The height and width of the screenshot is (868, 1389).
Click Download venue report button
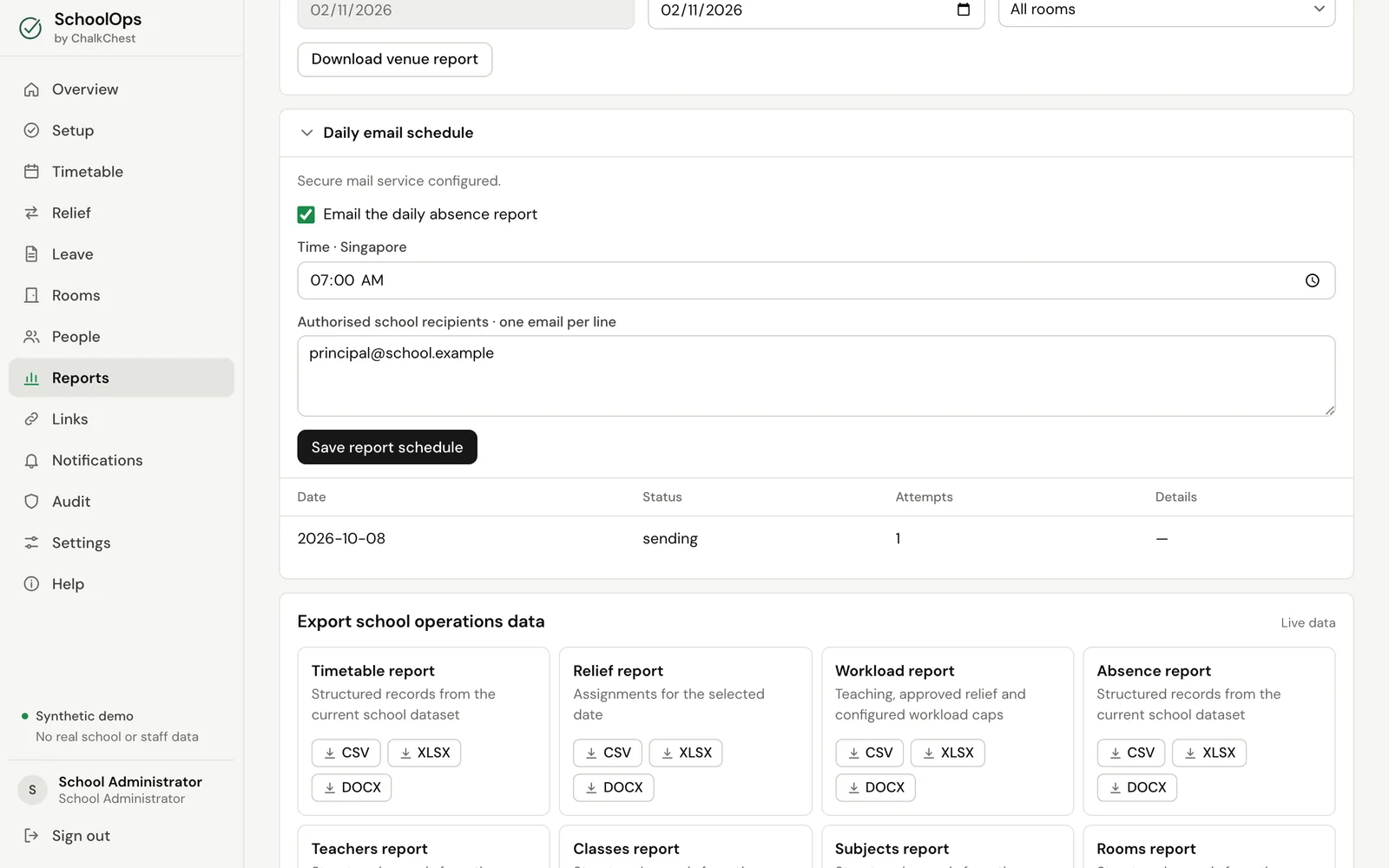395,60
